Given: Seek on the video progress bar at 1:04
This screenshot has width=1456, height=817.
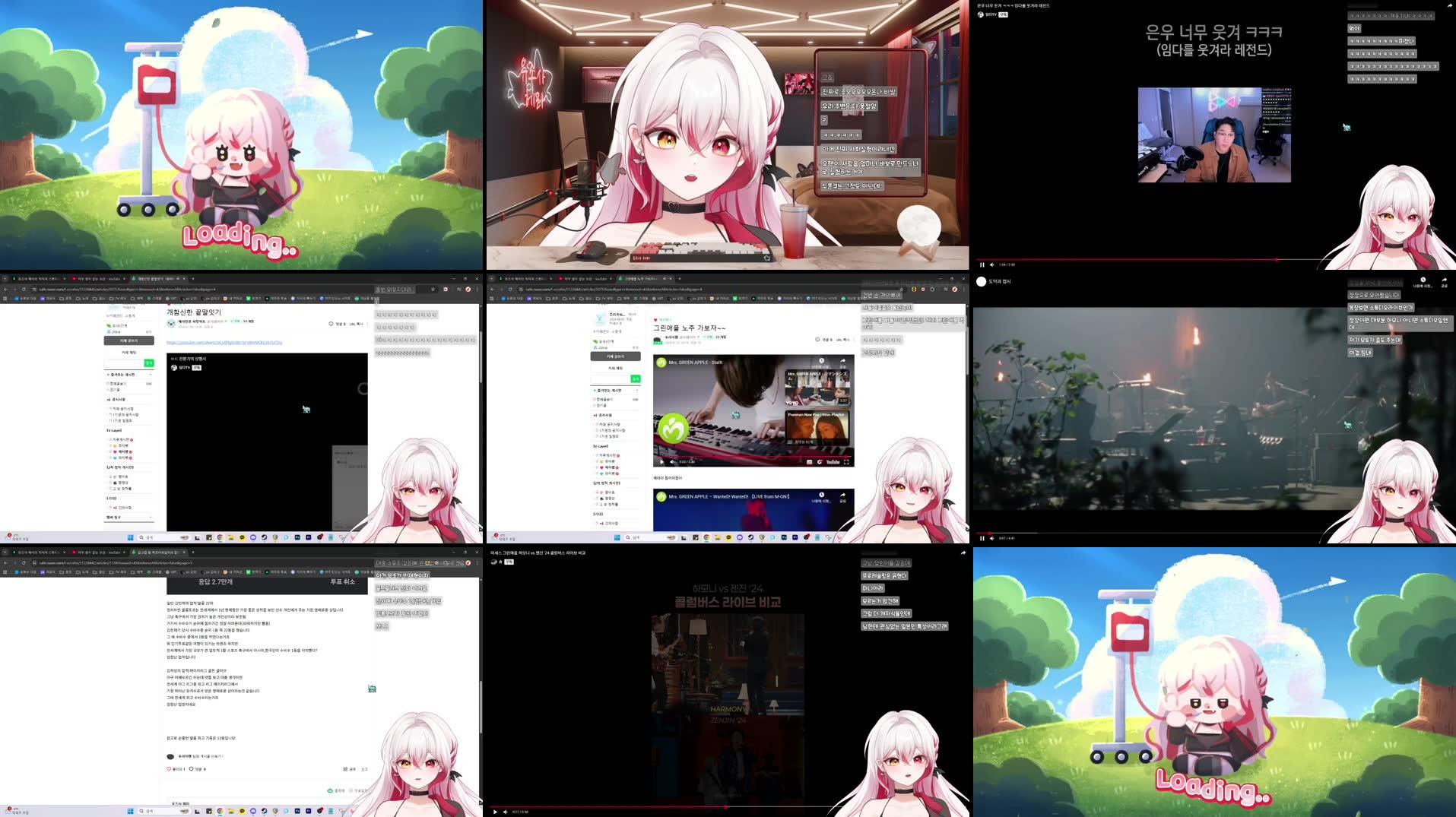Looking at the screenshot, I should click(1277, 260).
